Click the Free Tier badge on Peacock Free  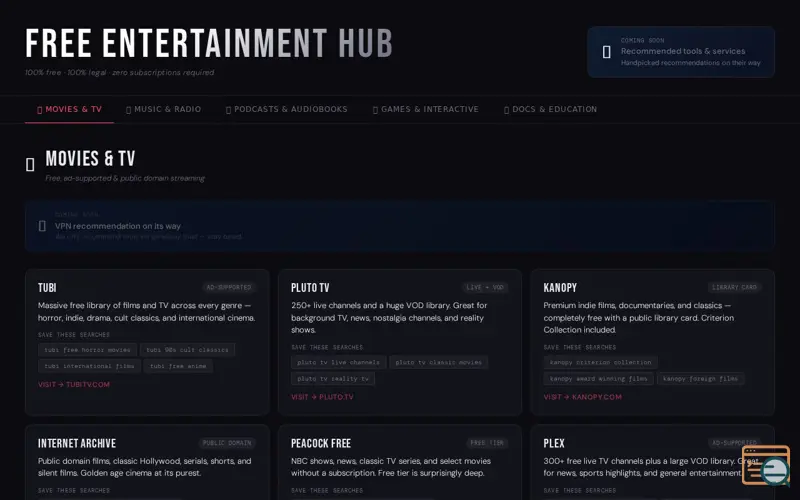(487, 443)
